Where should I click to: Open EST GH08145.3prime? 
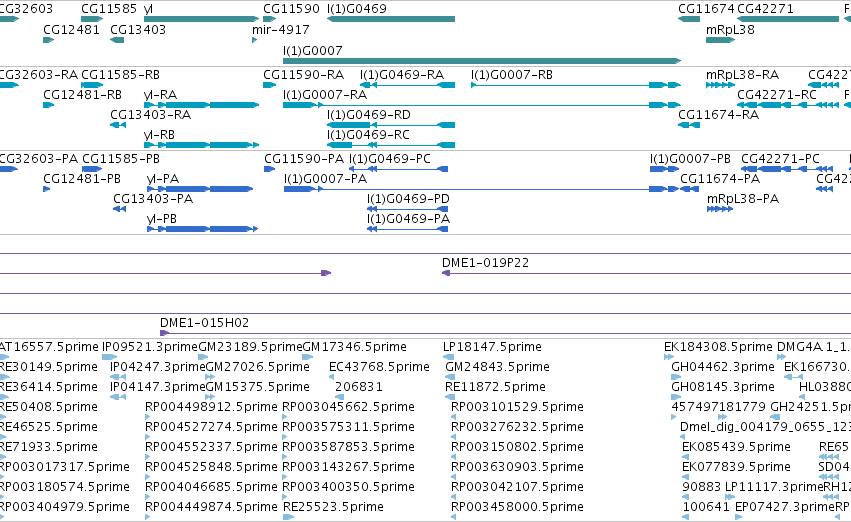coord(676,397)
